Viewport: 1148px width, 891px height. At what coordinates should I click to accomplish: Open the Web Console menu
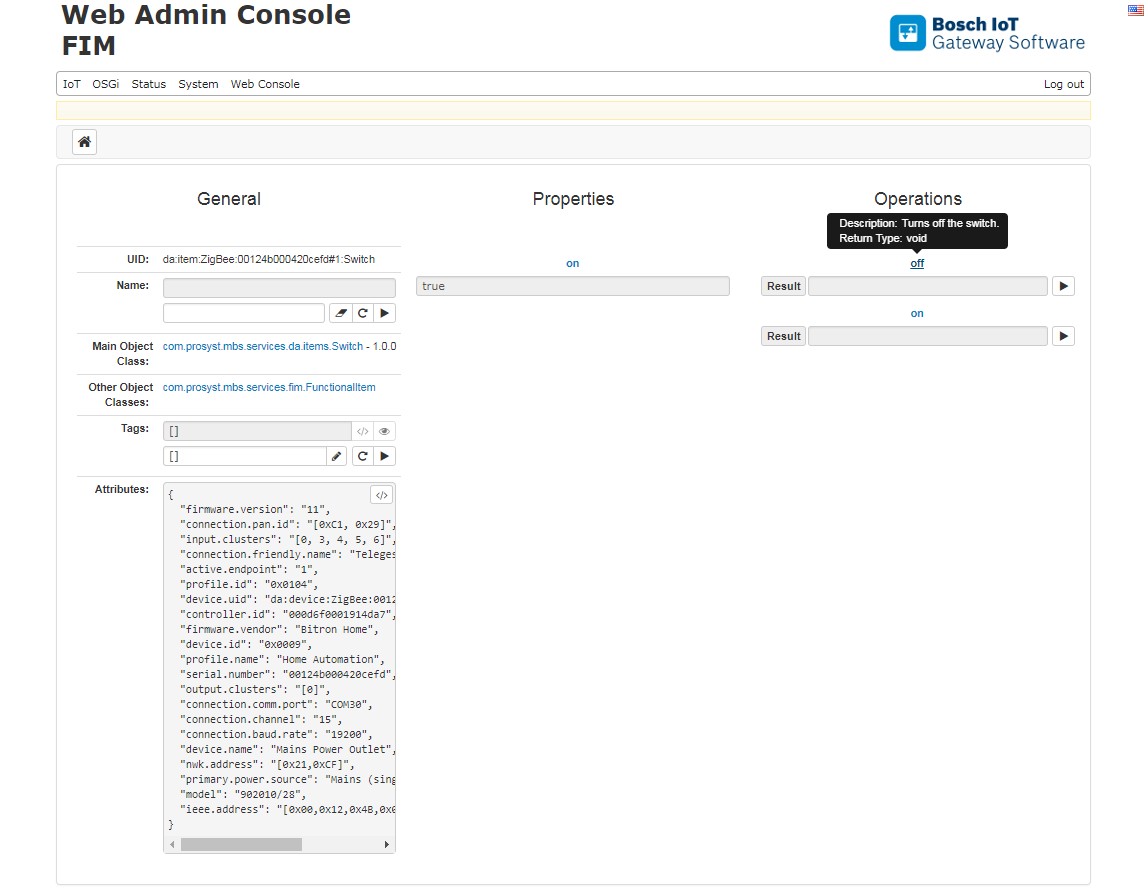coord(265,84)
